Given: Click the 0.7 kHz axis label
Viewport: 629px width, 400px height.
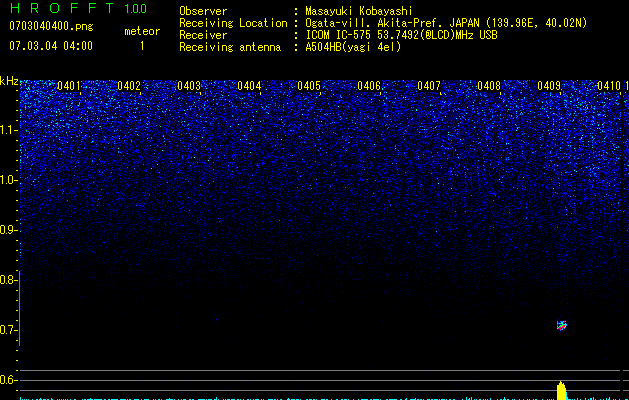Looking at the screenshot, I should click(8, 330).
